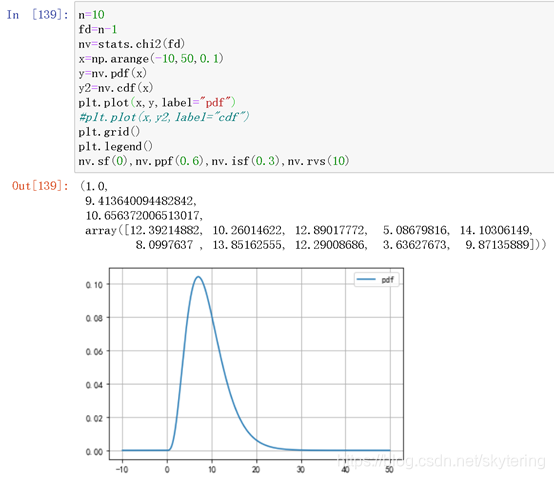Click array value 13.85162555
Screen dimensions: 554x479
tap(248, 245)
